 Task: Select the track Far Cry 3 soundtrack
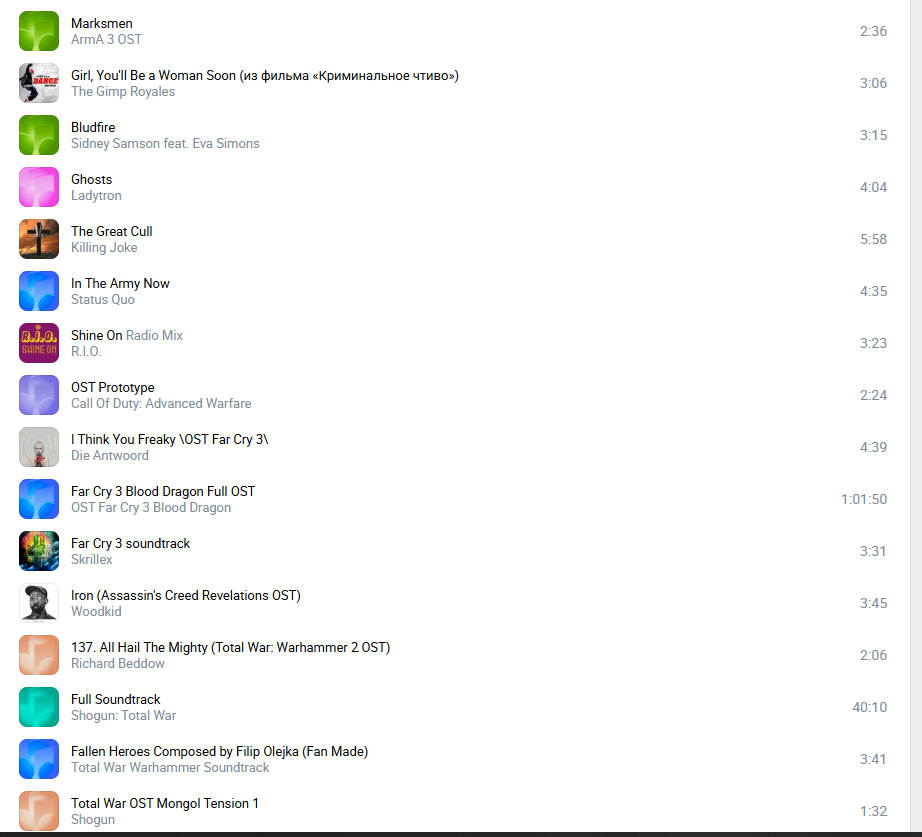131,543
